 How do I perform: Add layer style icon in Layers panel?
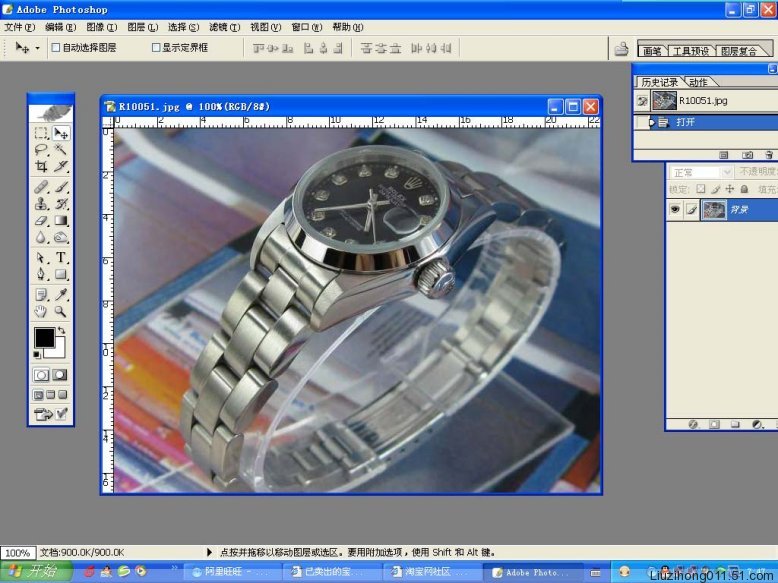point(693,425)
